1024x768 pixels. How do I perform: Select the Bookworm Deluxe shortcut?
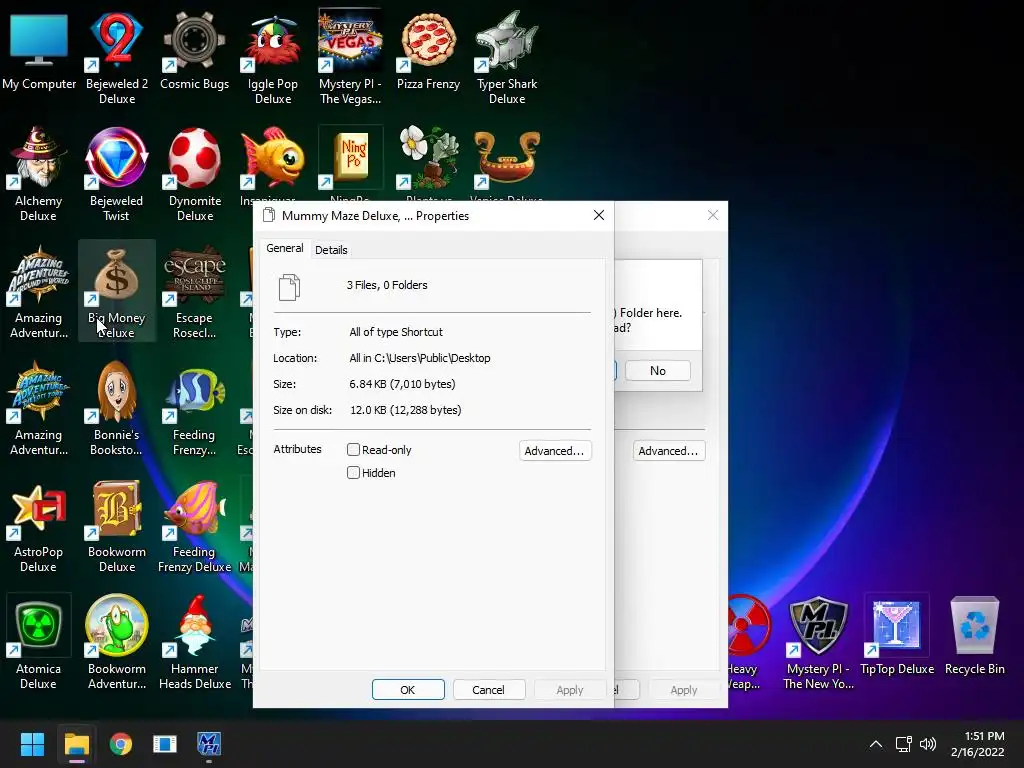click(117, 526)
